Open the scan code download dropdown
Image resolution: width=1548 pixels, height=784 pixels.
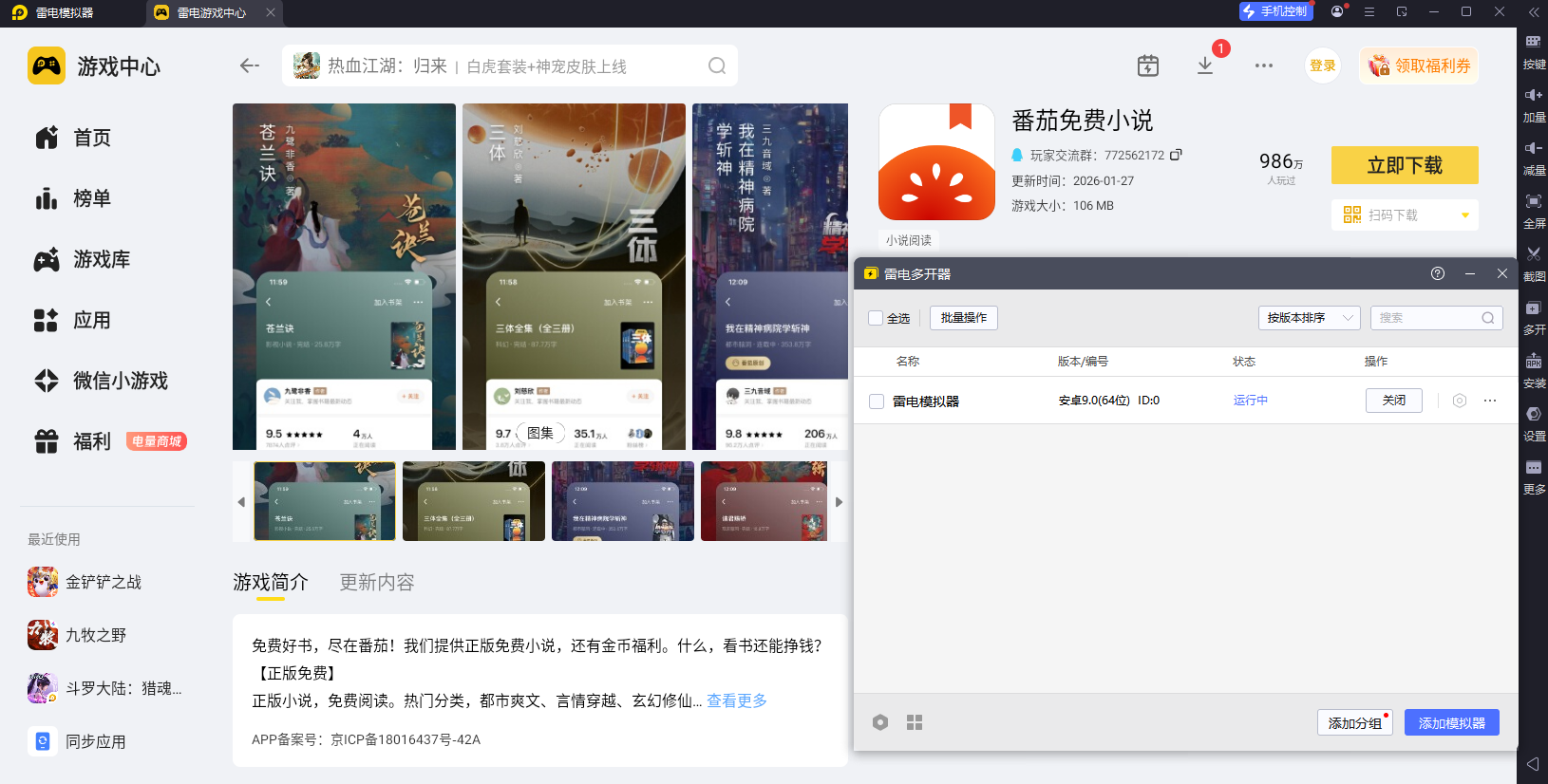click(x=1464, y=215)
